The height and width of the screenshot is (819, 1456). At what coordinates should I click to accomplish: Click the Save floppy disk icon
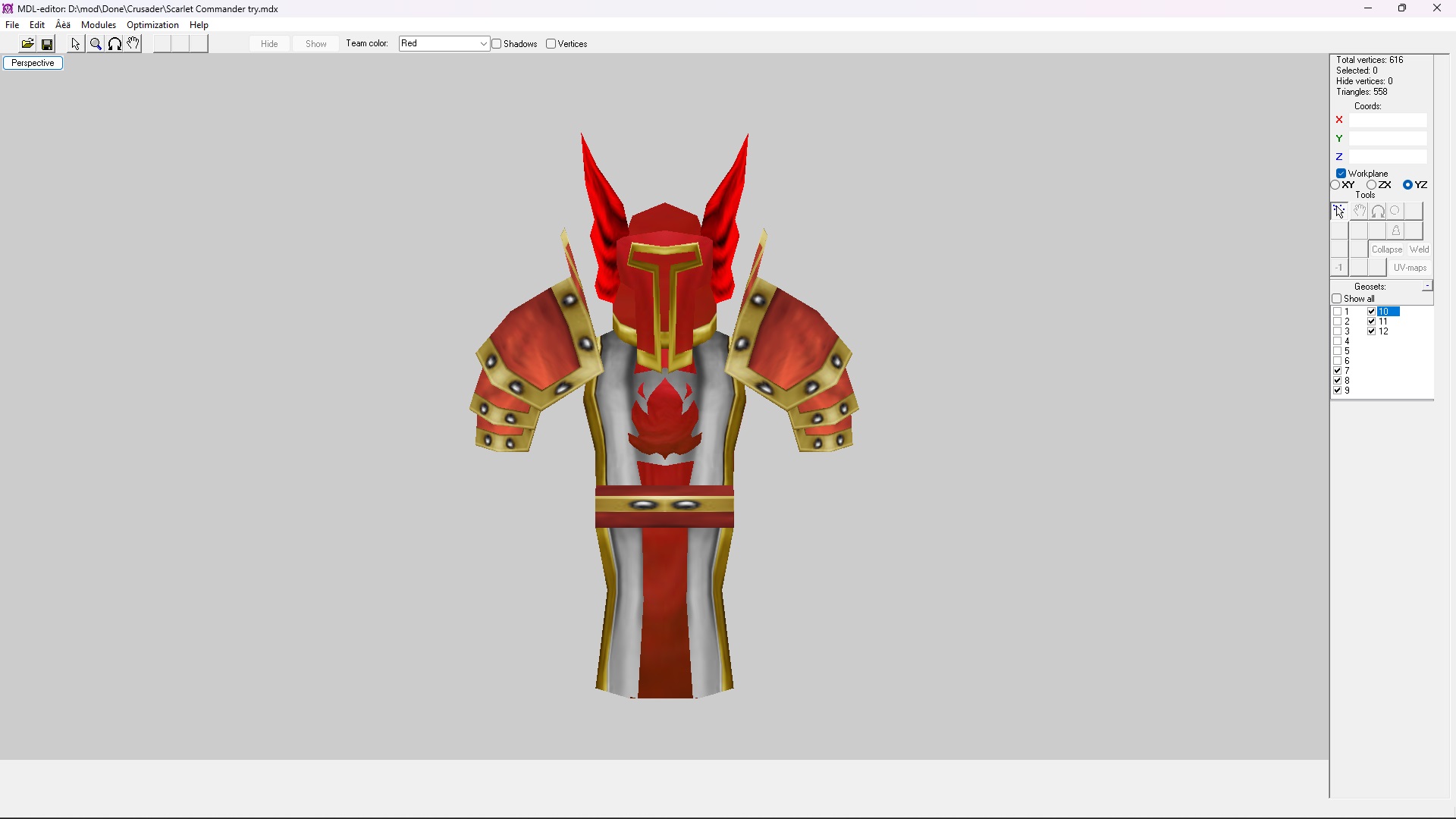point(47,44)
